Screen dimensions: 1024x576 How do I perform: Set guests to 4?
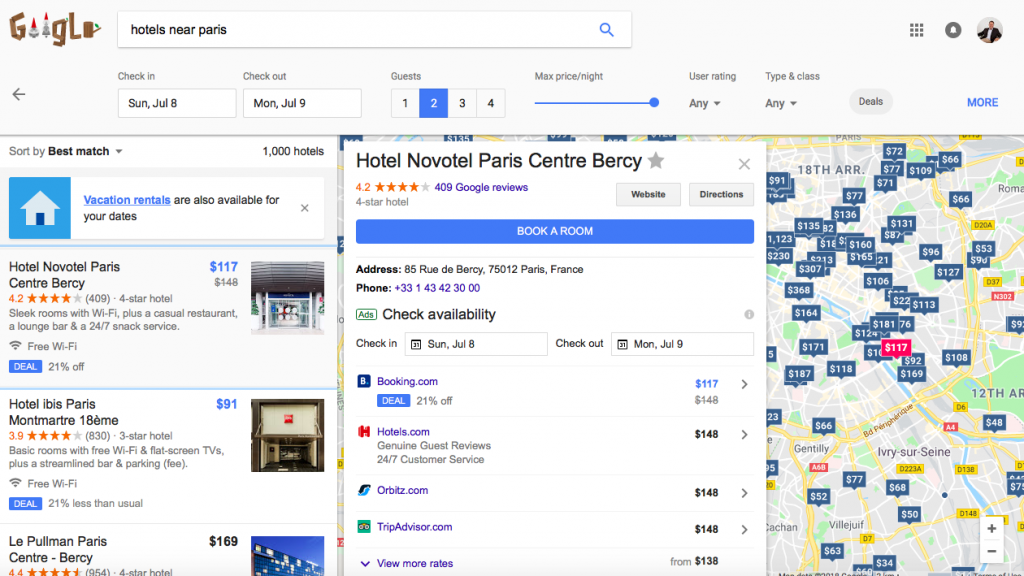[x=490, y=103]
